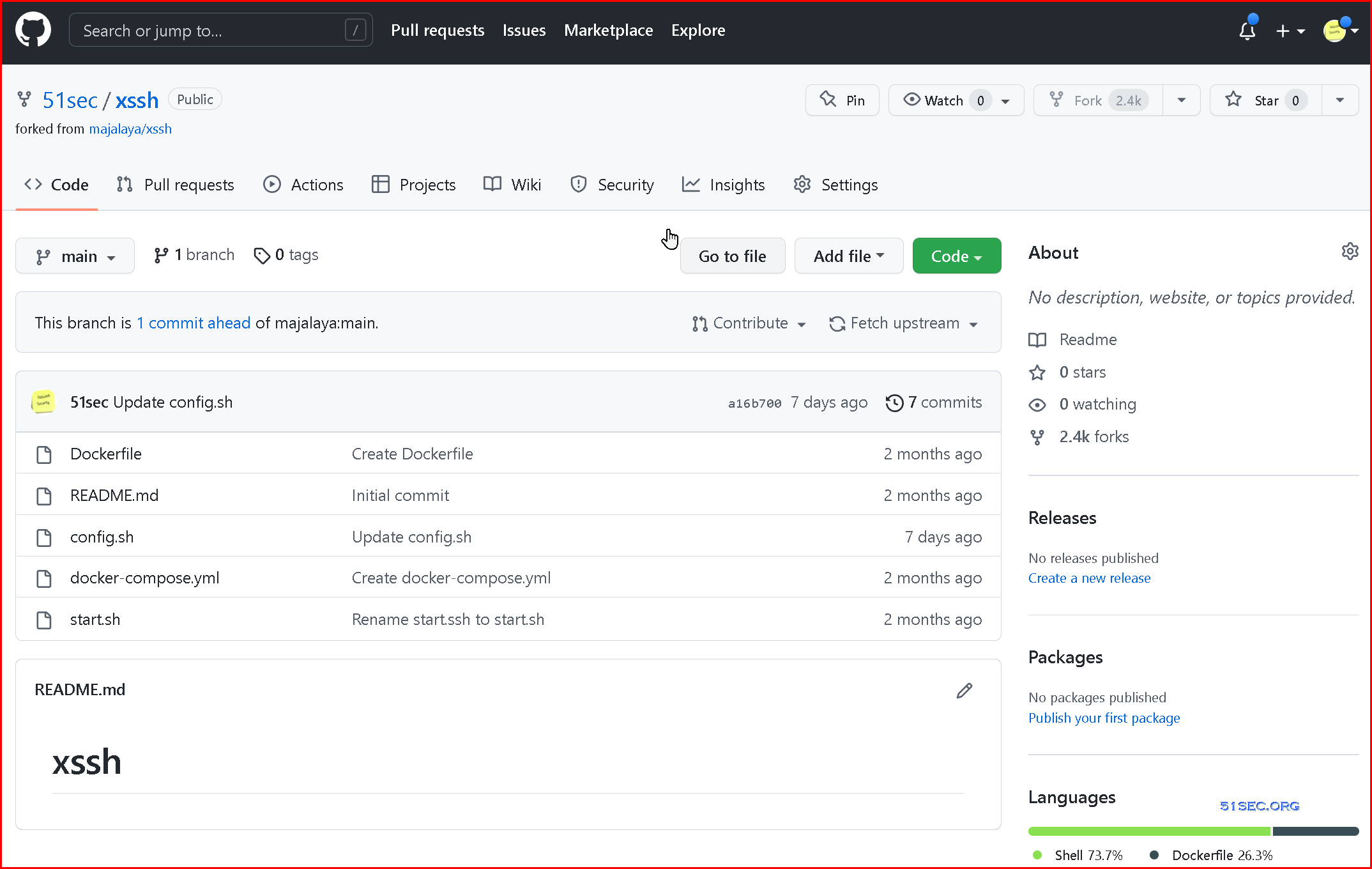Open Issues in top navigation
The height and width of the screenshot is (869, 1372).
point(524,30)
